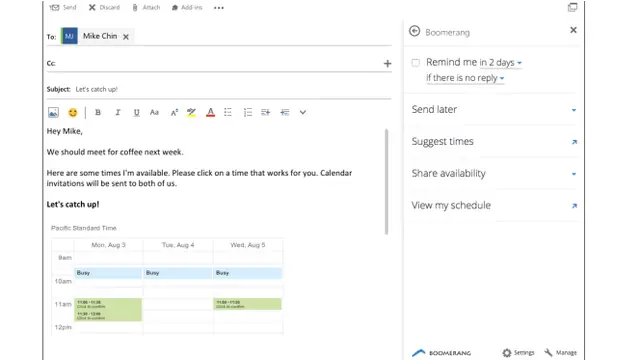Toggle bold formatting

(98, 112)
